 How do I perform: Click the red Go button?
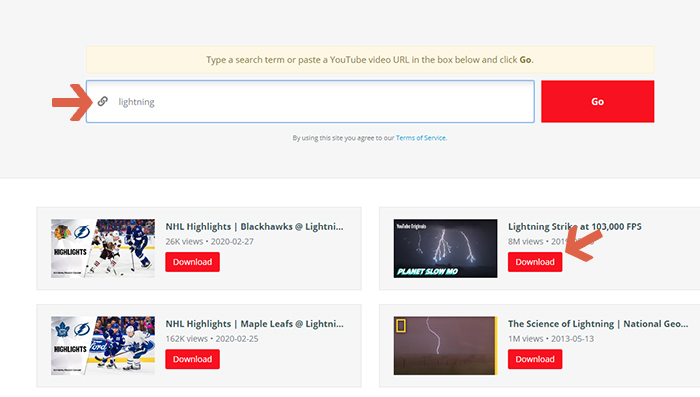597,101
